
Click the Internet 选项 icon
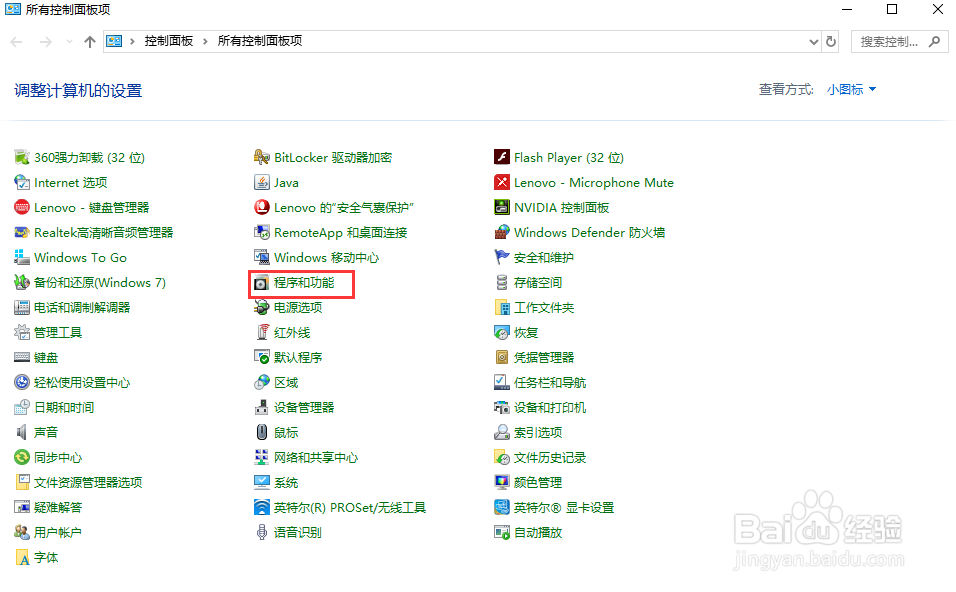tap(22, 182)
